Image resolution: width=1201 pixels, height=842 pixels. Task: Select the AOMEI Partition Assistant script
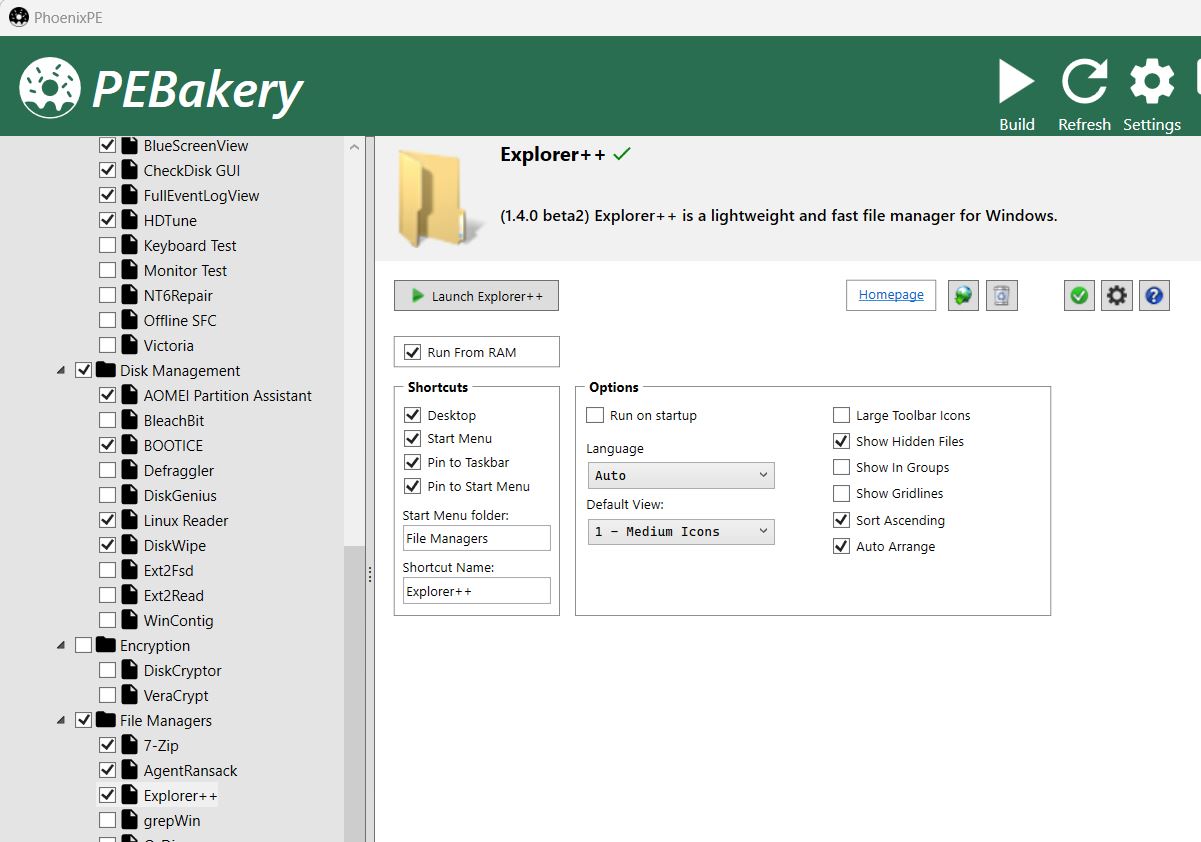coord(227,395)
